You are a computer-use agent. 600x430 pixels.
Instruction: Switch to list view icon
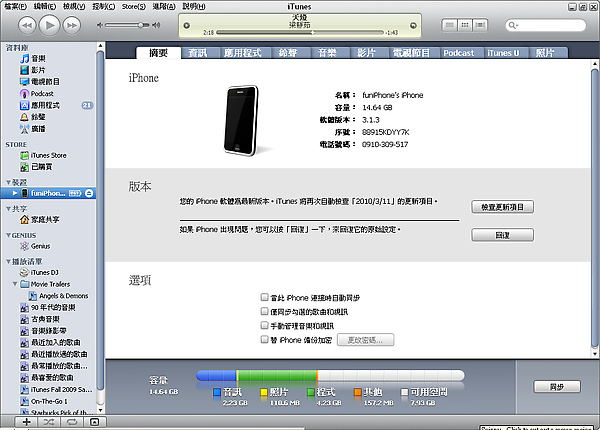click(450, 25)
